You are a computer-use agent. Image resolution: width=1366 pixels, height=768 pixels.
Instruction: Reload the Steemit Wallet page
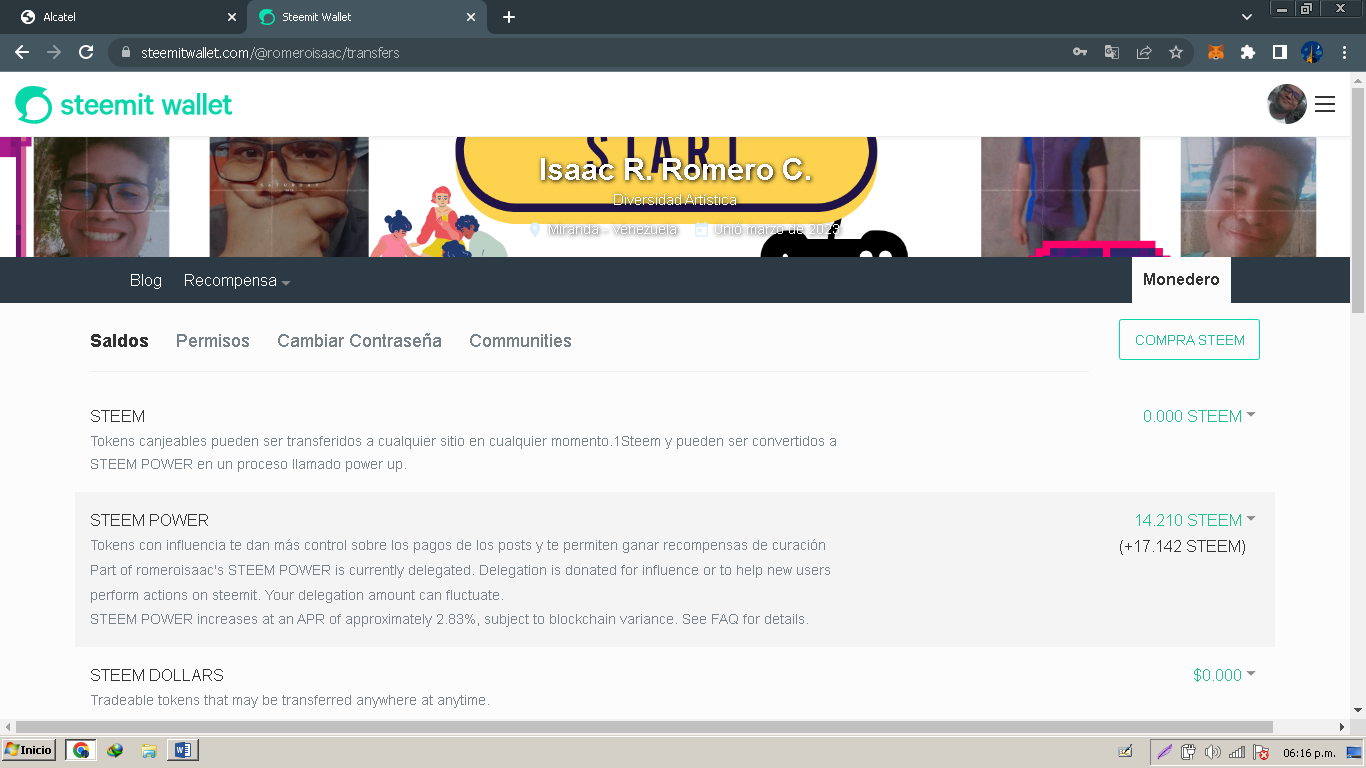tap(86, 52)
